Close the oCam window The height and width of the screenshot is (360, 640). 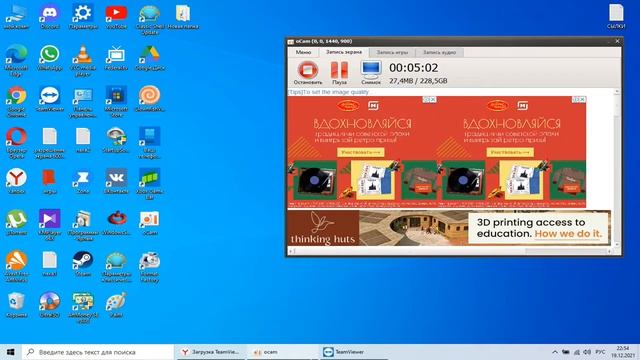tap(617, 41)
